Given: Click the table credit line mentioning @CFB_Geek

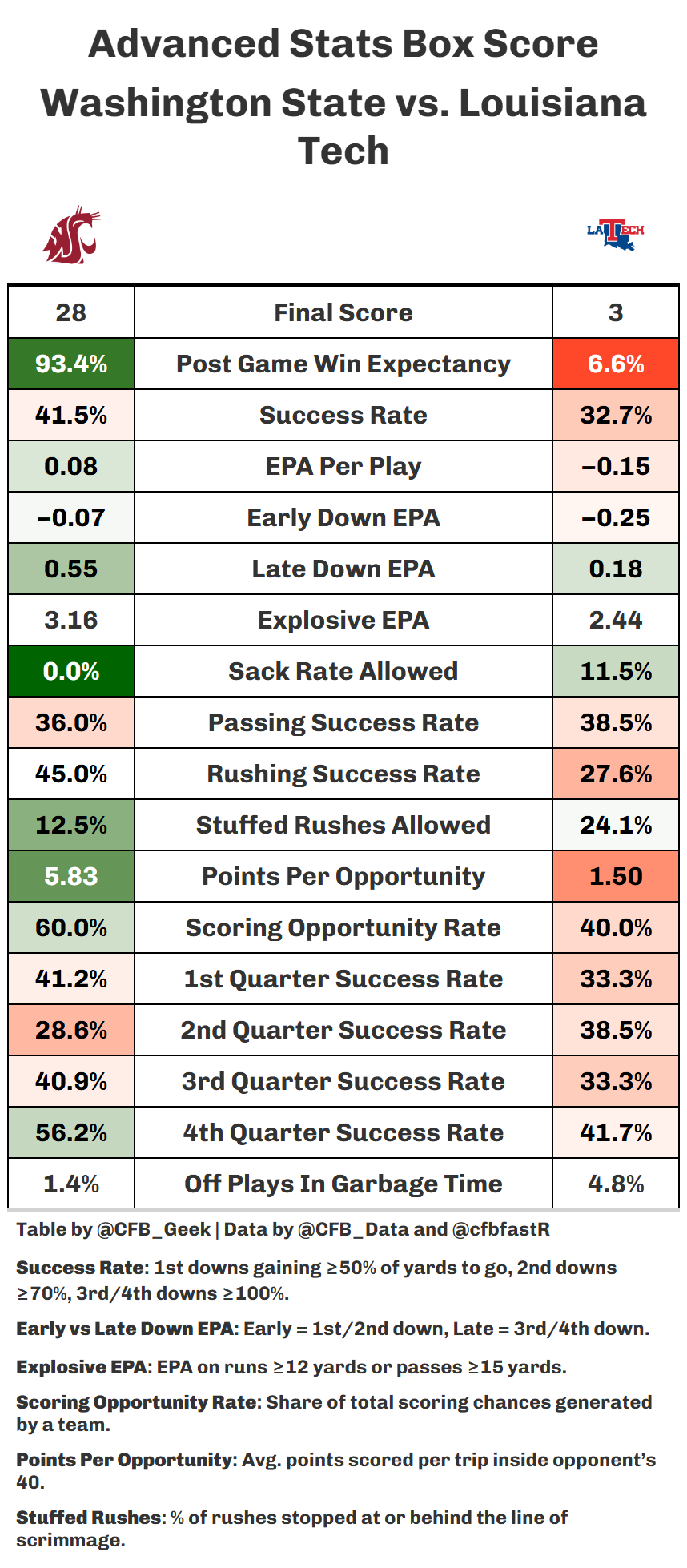Looking at the screenshot, I should tap(283, 1229).
